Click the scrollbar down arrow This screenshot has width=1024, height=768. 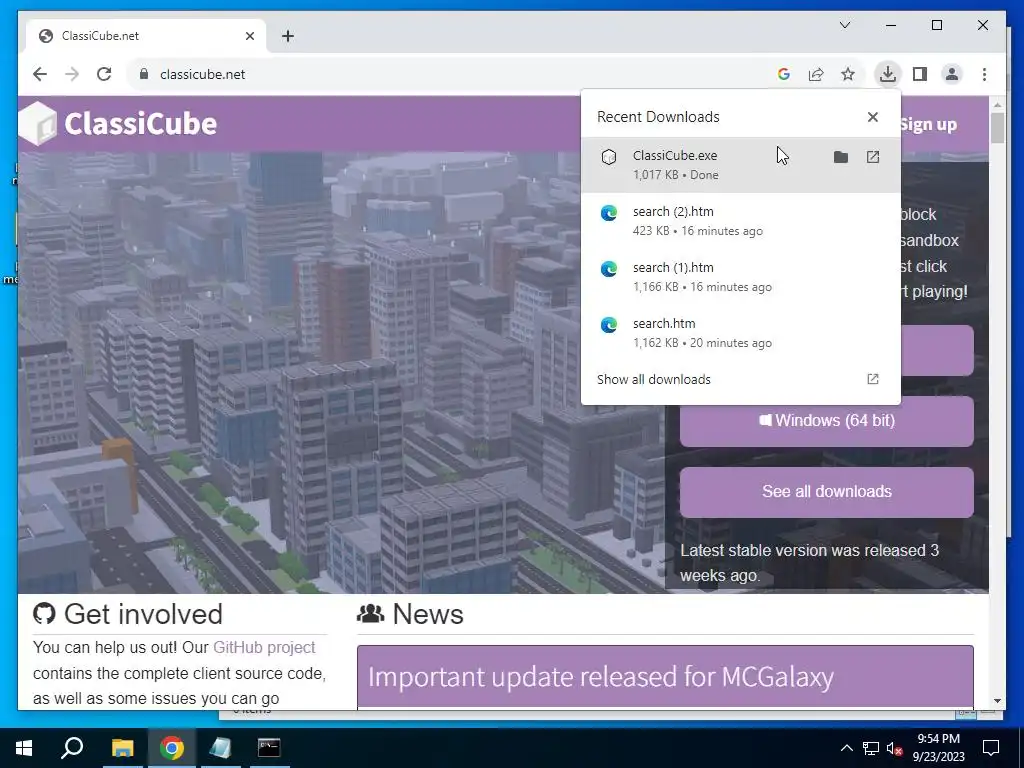point(997,701)
